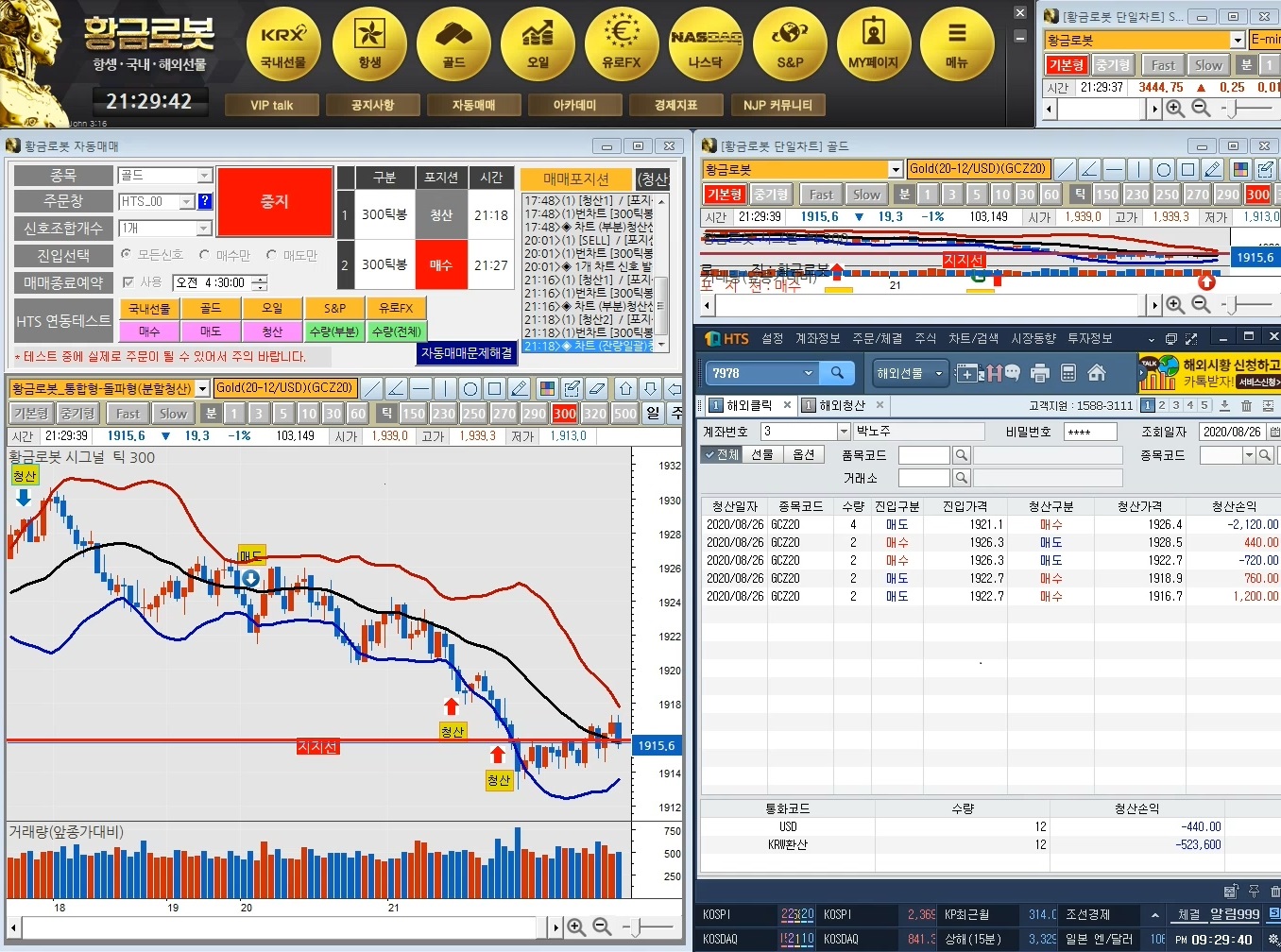Select the angle line tool in main chart
The height and width of the screenshot is (952, 1281).
click(x=397, y=388)
